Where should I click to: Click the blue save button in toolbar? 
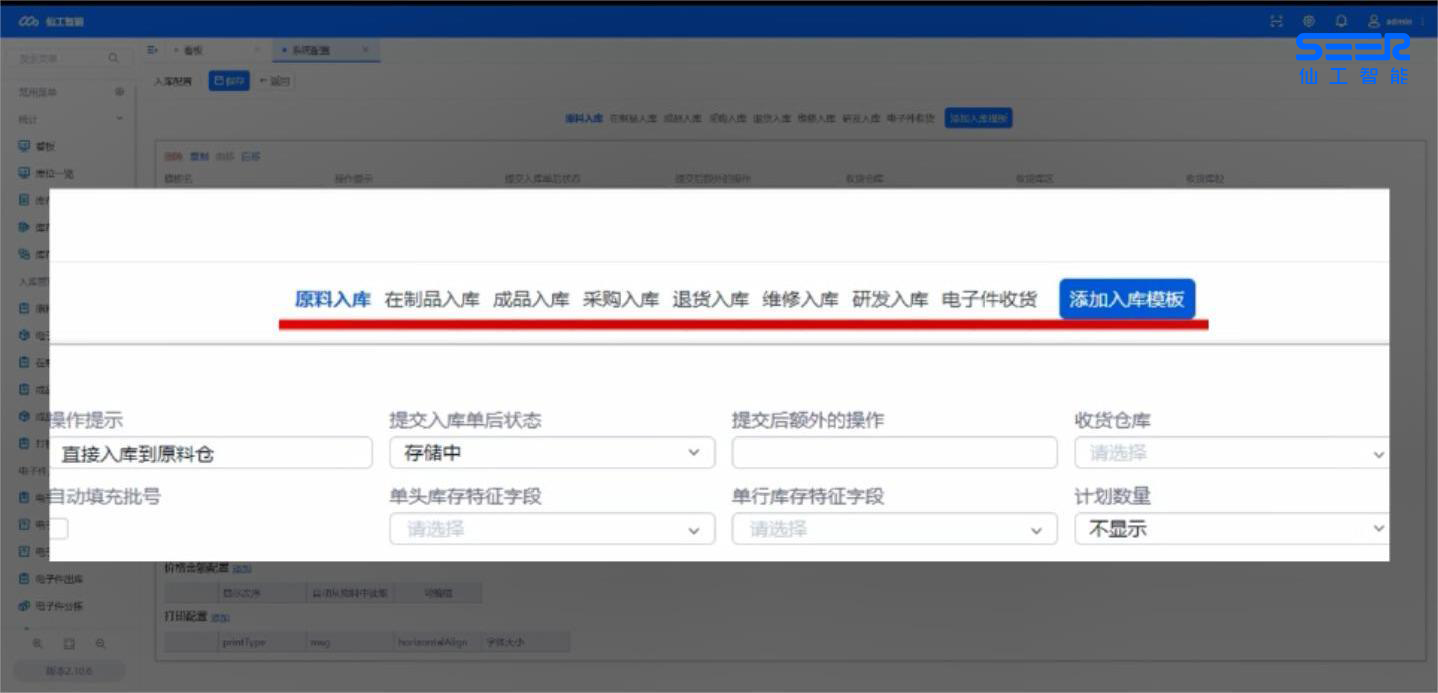(x=229, y=81)
